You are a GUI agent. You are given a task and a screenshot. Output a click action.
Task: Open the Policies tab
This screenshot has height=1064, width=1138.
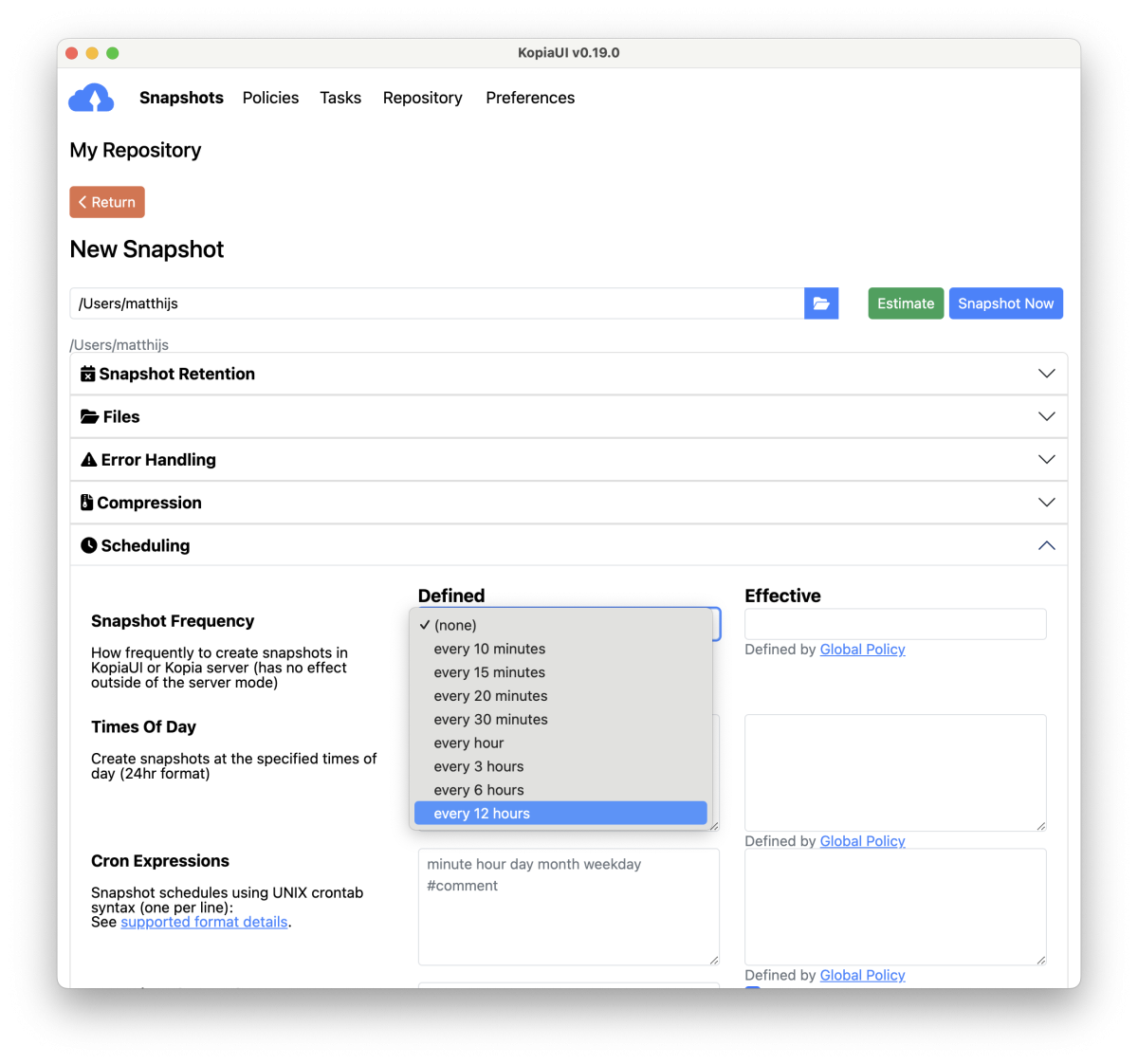pos(270,98)
